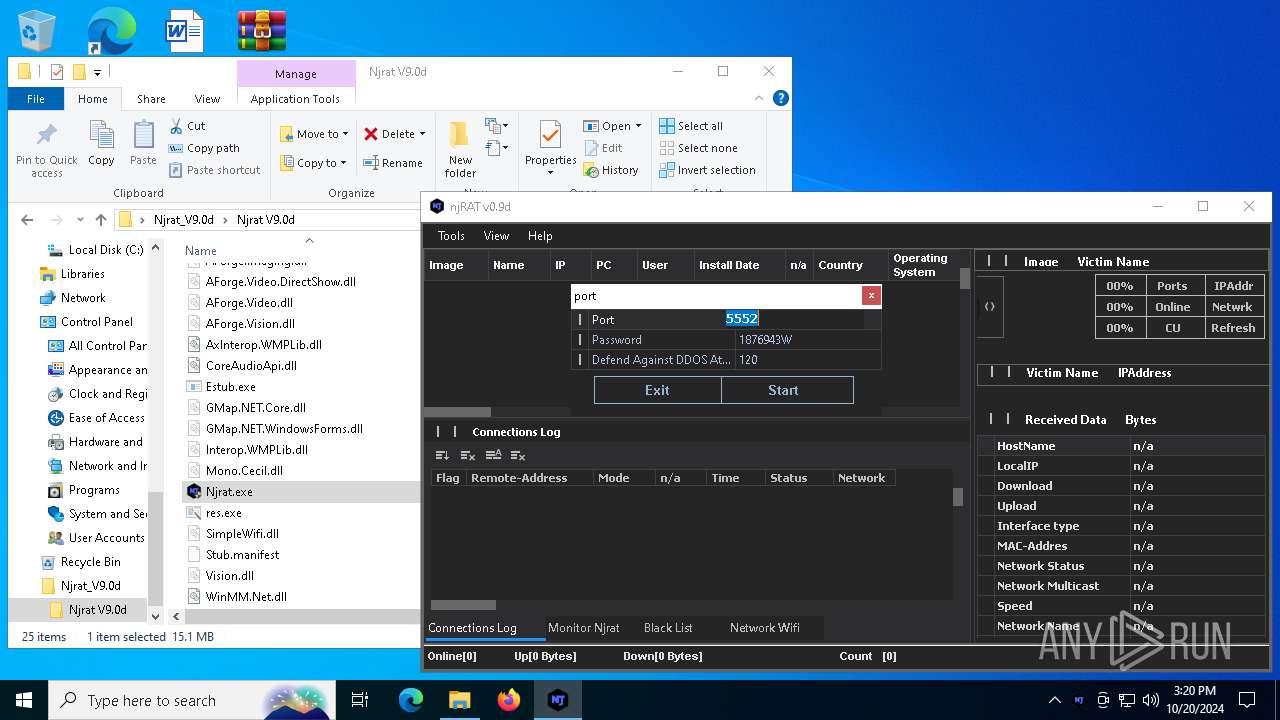The height and width of the screenshot is (720, 1280).
Task: Open Task View on the taskbar
Action: pyautogui.click(x=360, y=700)
